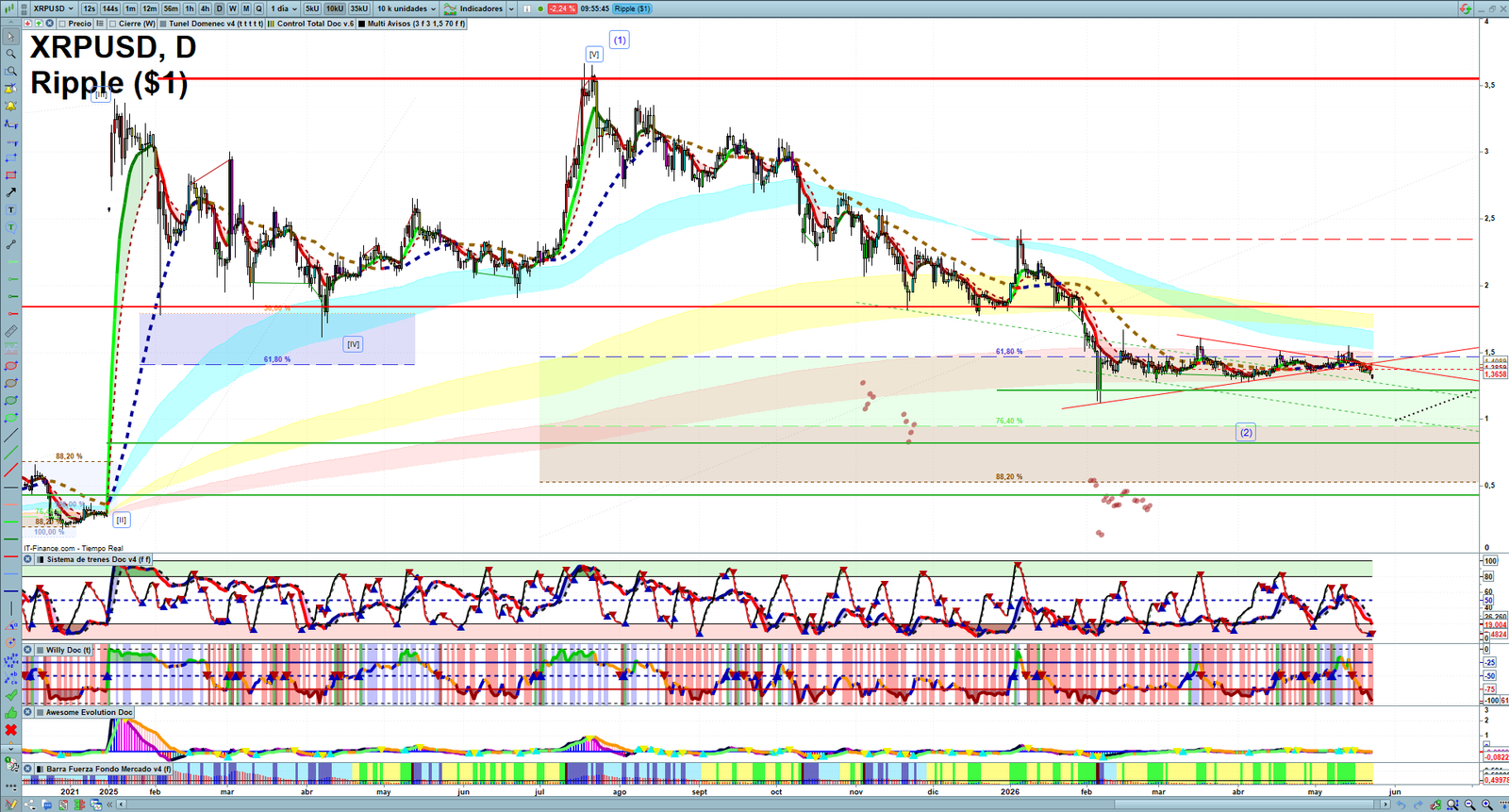Expand left toolbar with the chevron-down
Image resolution: width=1509 pixels, height=812 pixels.
click(x=10, y=749)
